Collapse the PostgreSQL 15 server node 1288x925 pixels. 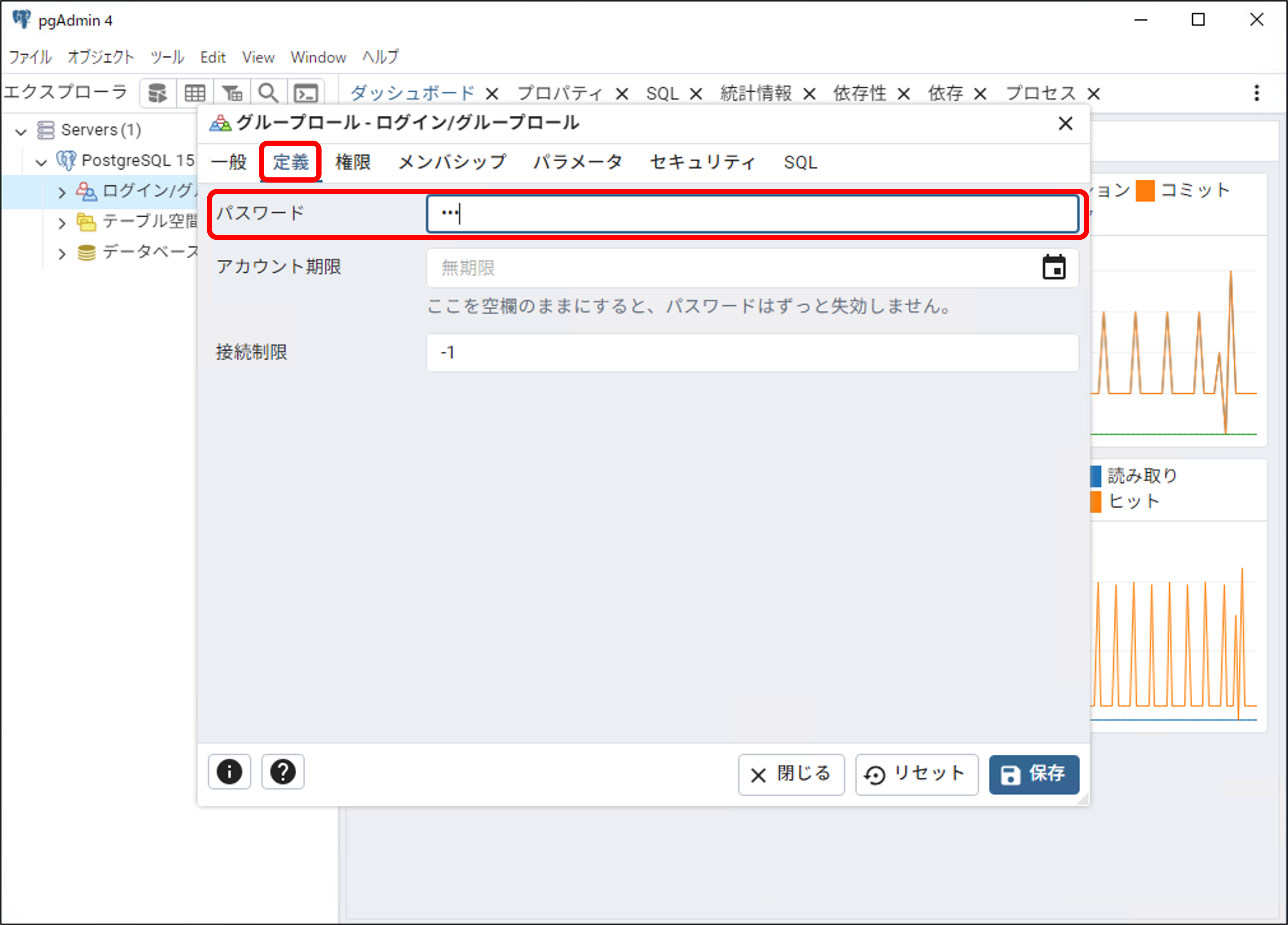click(x=41, y=163)
